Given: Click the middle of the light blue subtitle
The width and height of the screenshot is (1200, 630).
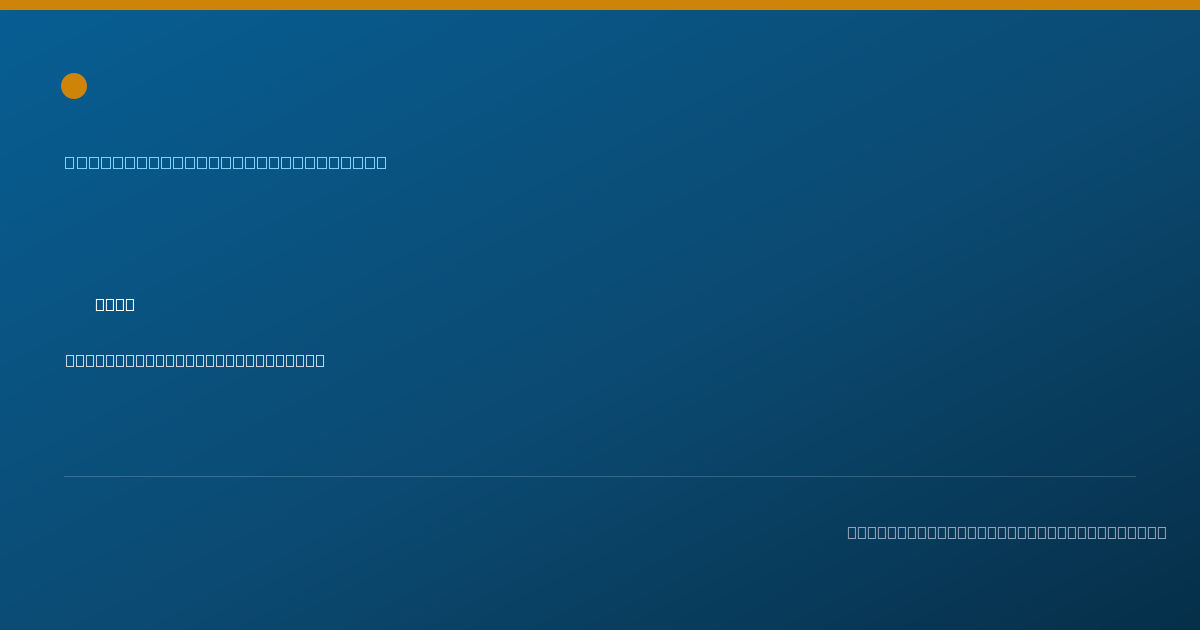Looking at the screenshot, I should (226, 162).
